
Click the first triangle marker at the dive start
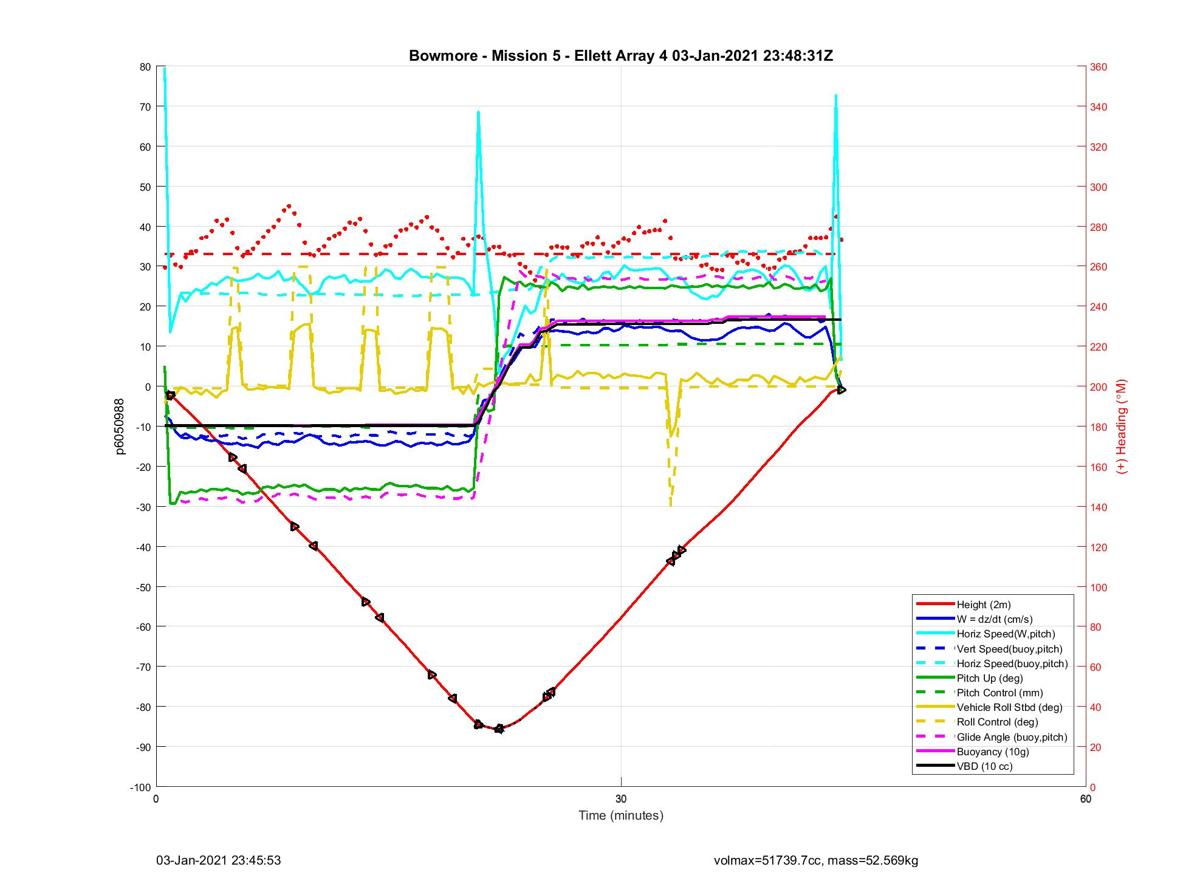click(171, 396)
